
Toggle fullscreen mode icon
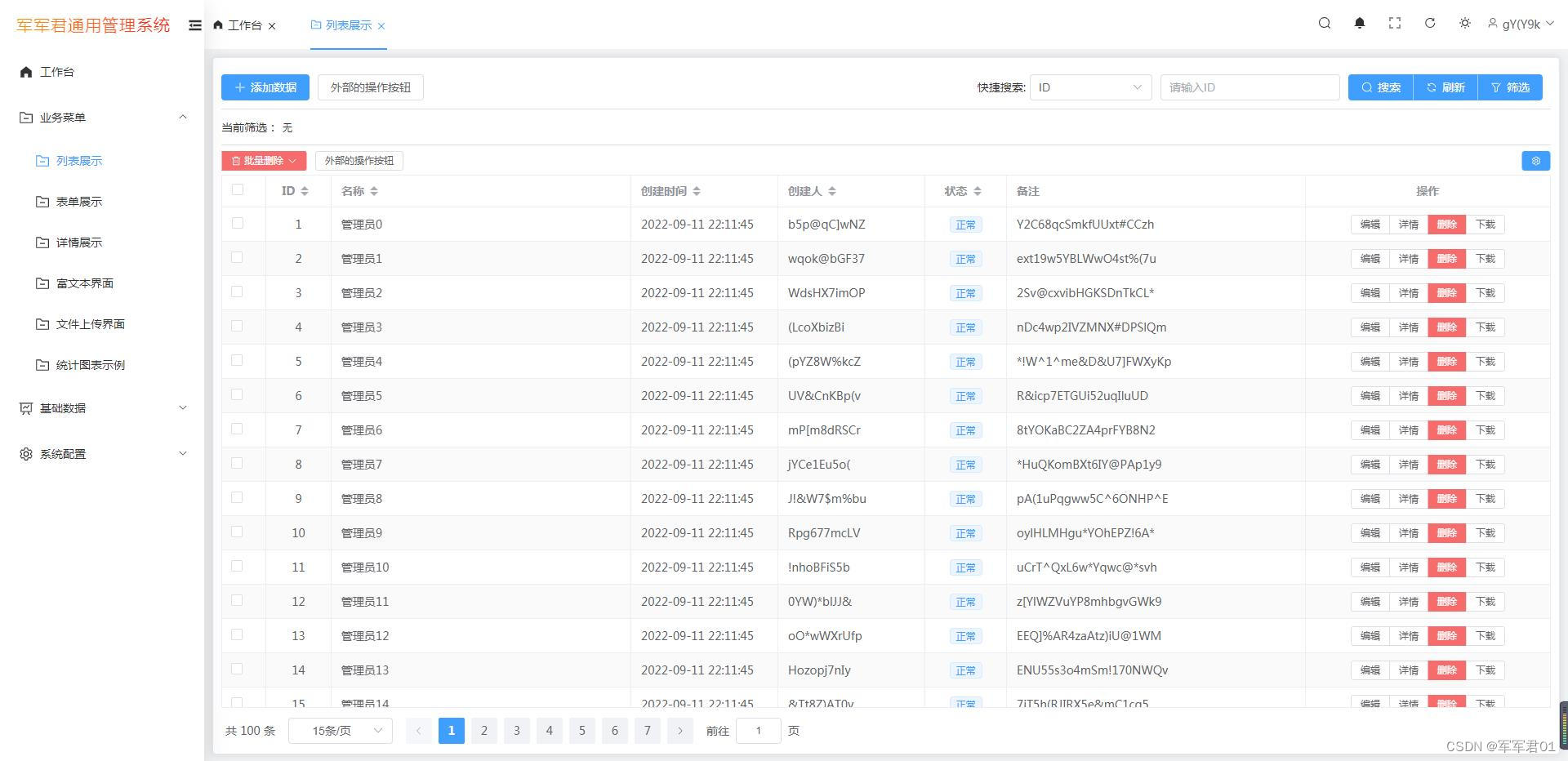1395,24
